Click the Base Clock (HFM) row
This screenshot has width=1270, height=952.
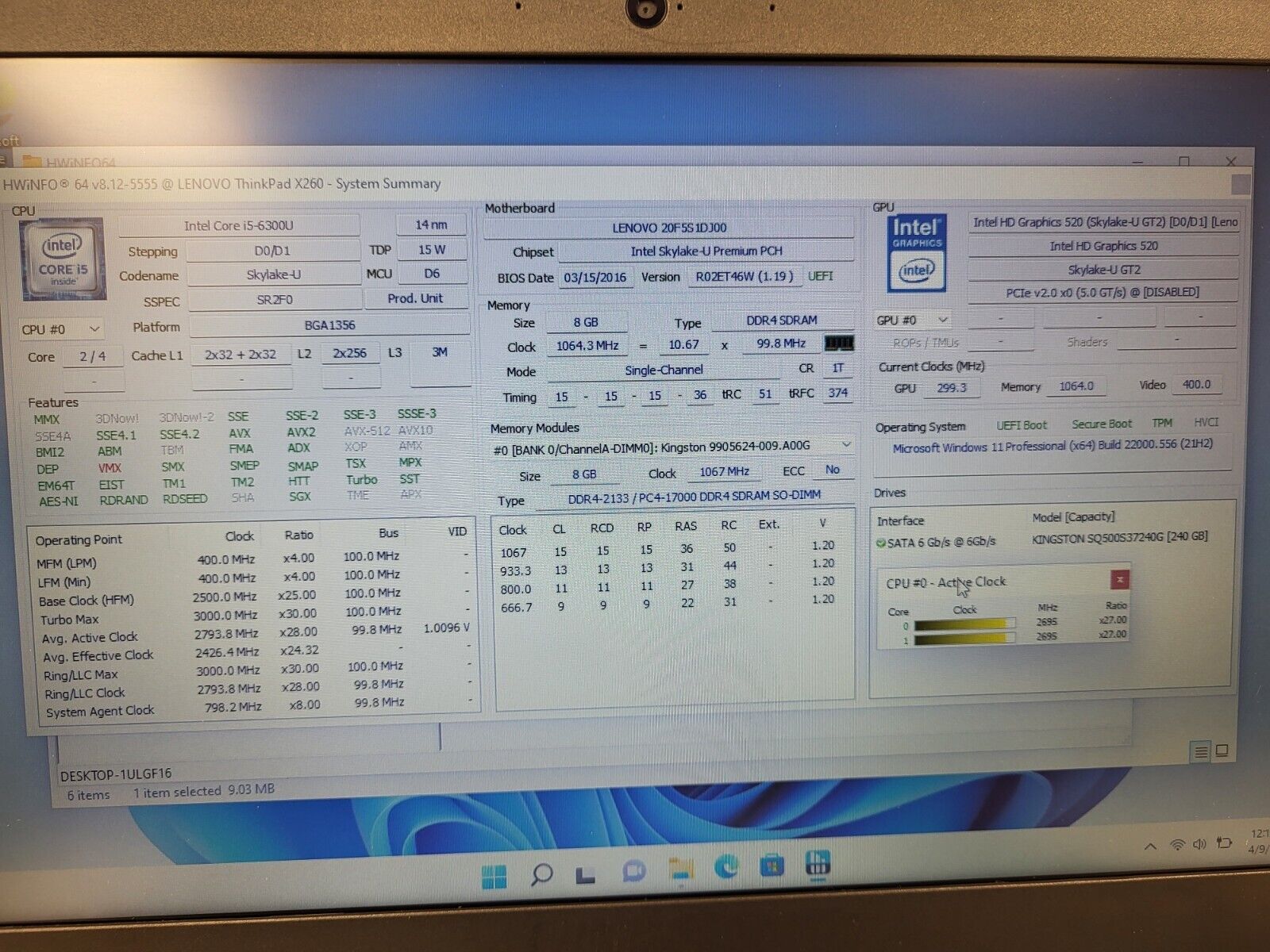pos(252,598)
